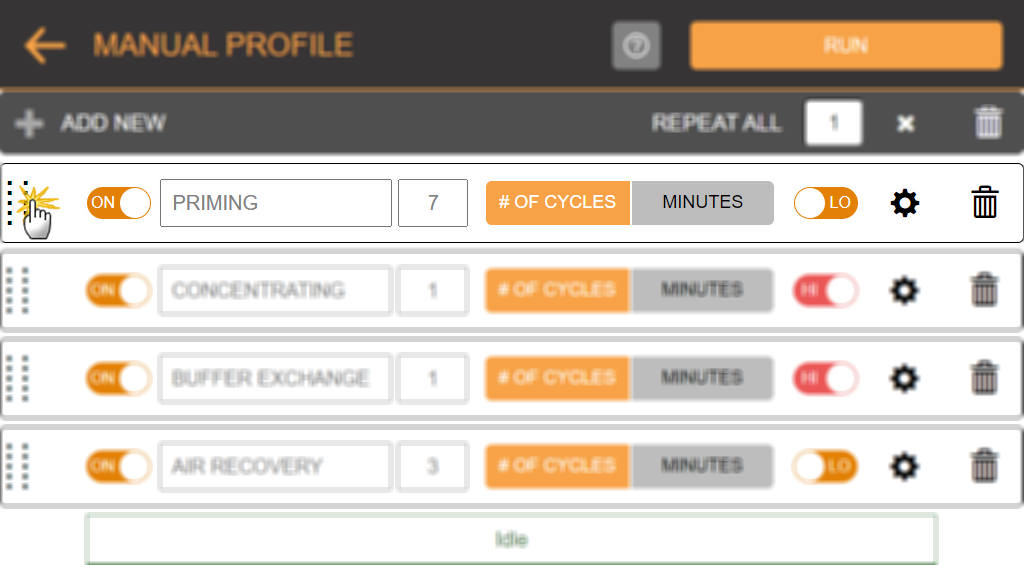Screen dimensions: 1024x565
Task: Toggle the HI switch on the Concentrating row
Action: [x=825, y=291]
